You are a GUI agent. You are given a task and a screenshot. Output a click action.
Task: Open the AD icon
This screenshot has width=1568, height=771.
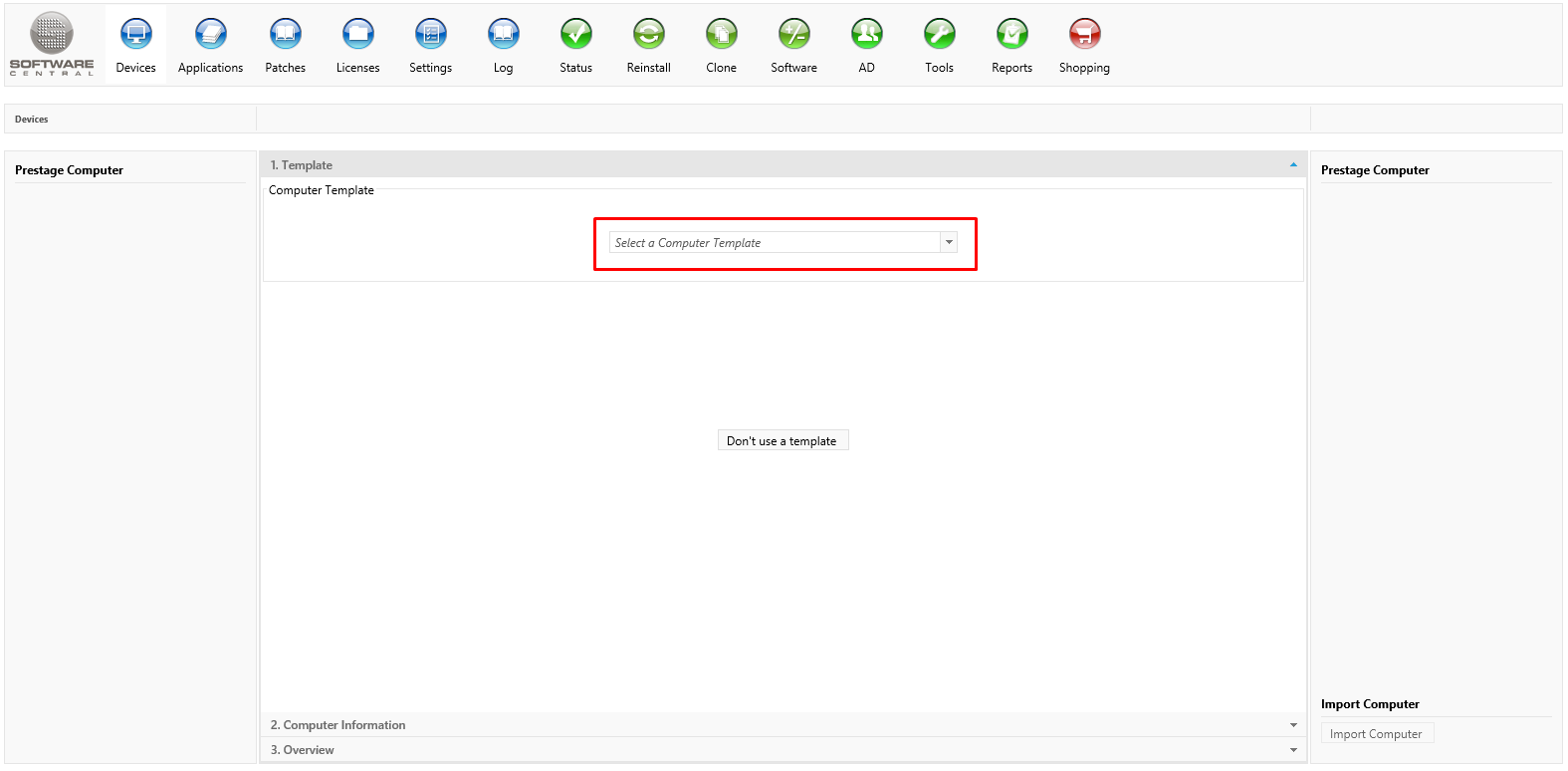(x=866, y=35)
